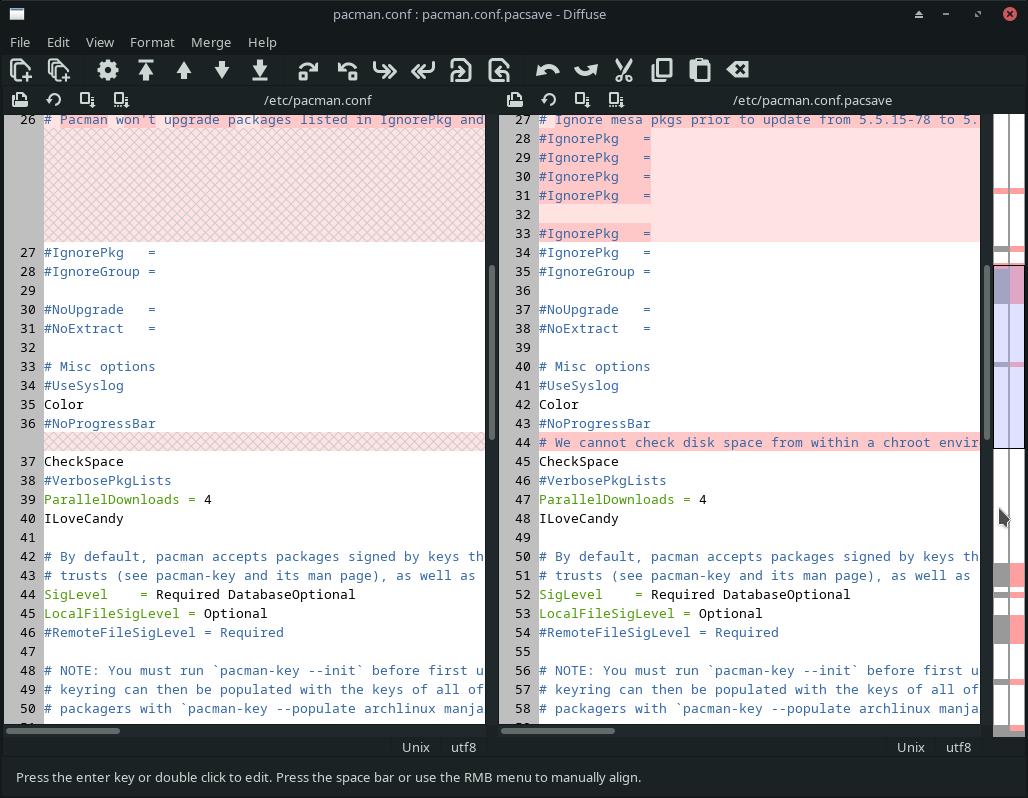Select '# We cannot check disk space' line 44
The image size is (1028, 798).
759,443
